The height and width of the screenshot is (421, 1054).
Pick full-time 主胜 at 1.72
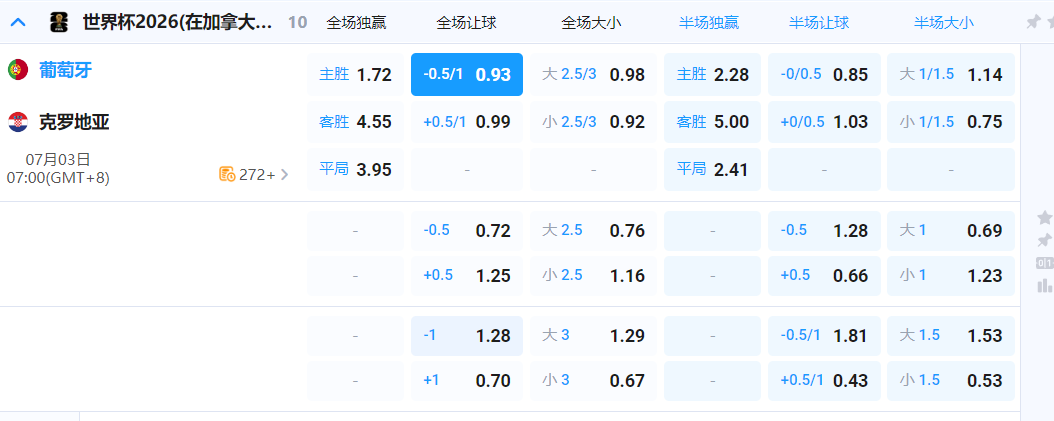(356, 75)
